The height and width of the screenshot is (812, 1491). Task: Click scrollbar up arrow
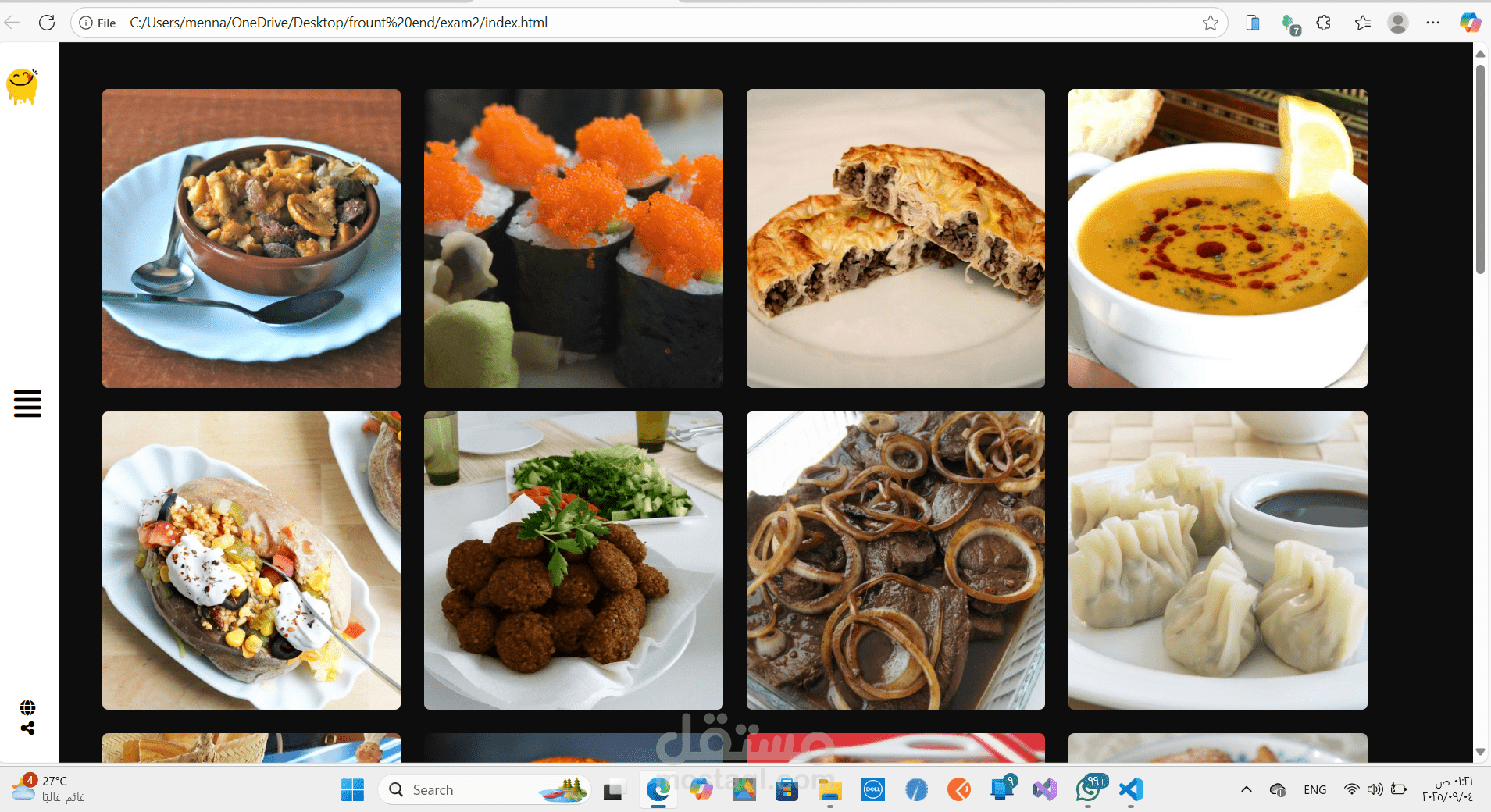click(x=1480, y=54)
